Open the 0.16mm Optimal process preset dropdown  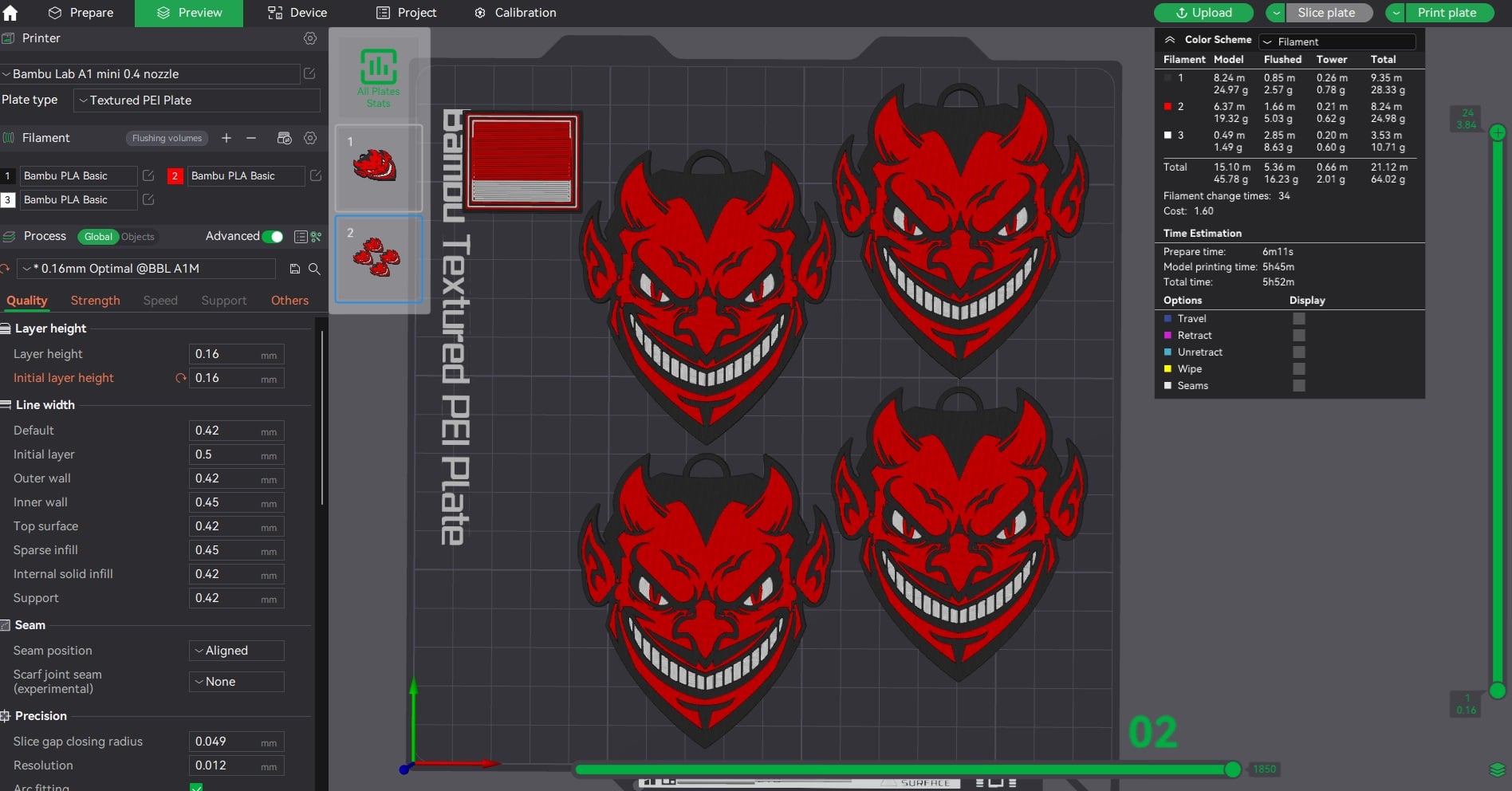(147, 269)
